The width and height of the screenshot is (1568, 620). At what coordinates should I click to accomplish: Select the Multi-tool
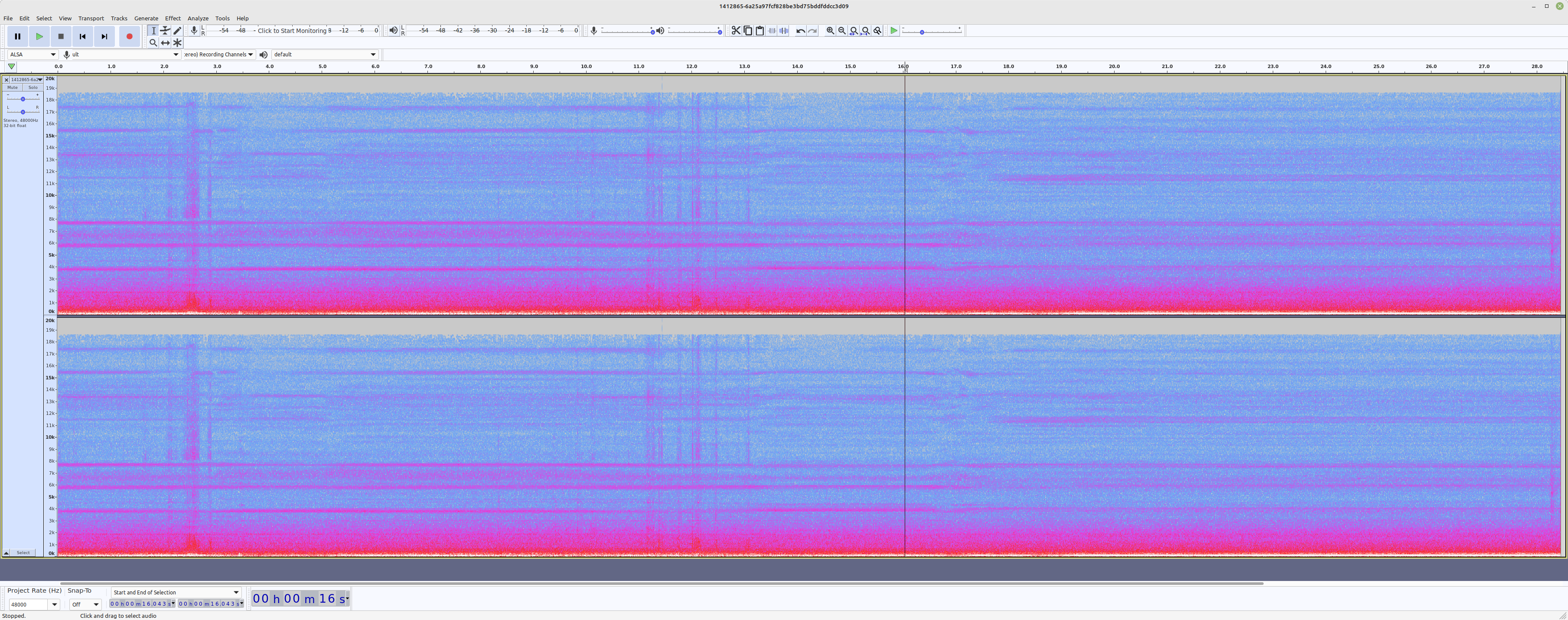[x=176, y=42]
